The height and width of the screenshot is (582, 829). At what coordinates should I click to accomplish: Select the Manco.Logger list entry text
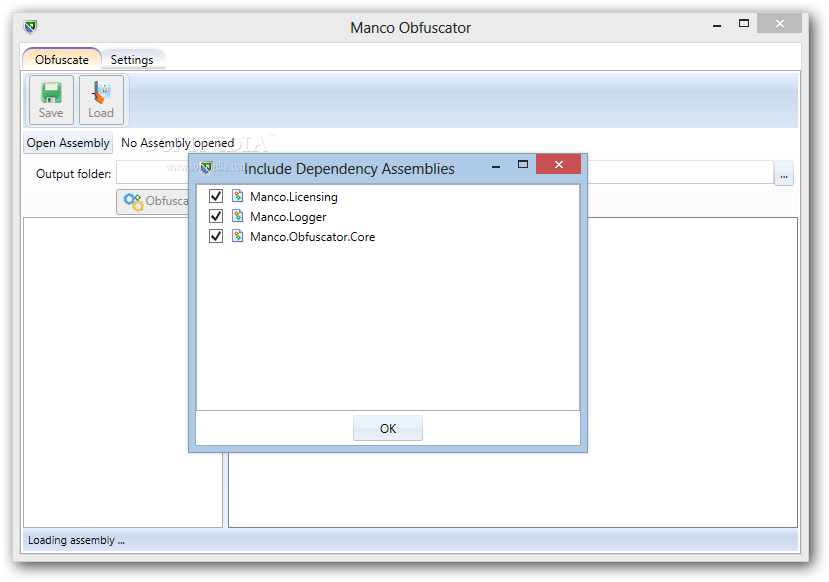click(x=288, y=217)
